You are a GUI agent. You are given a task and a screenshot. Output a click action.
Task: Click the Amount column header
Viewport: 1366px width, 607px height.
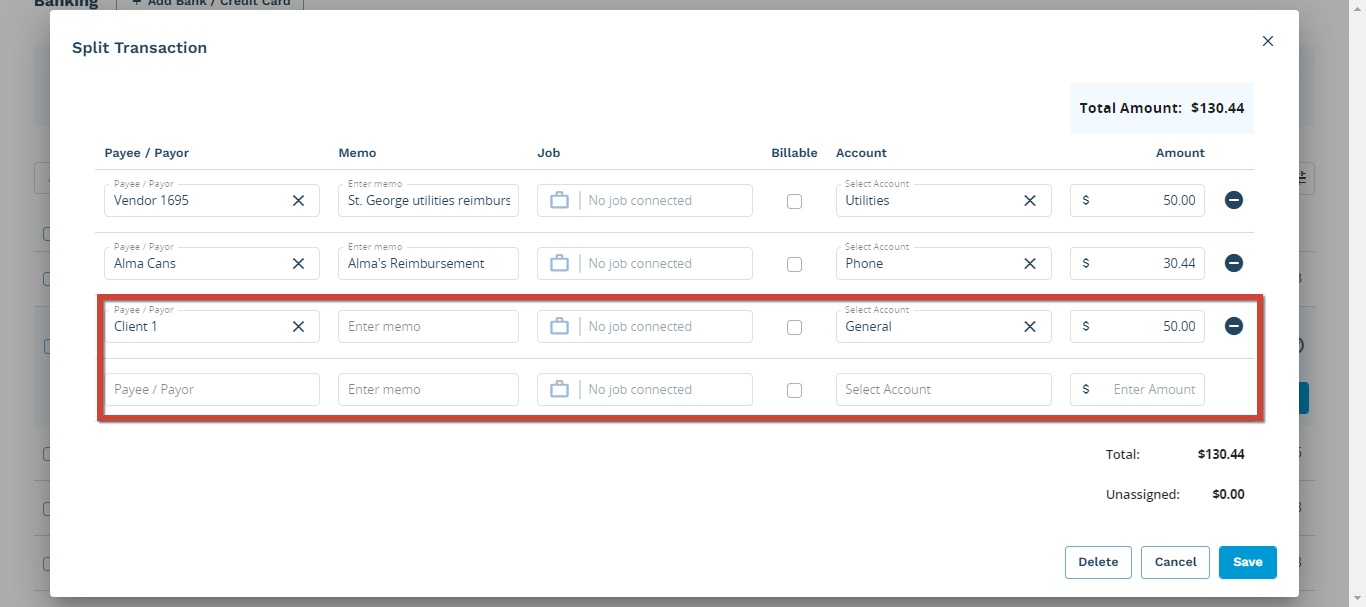coord(1180,153)
